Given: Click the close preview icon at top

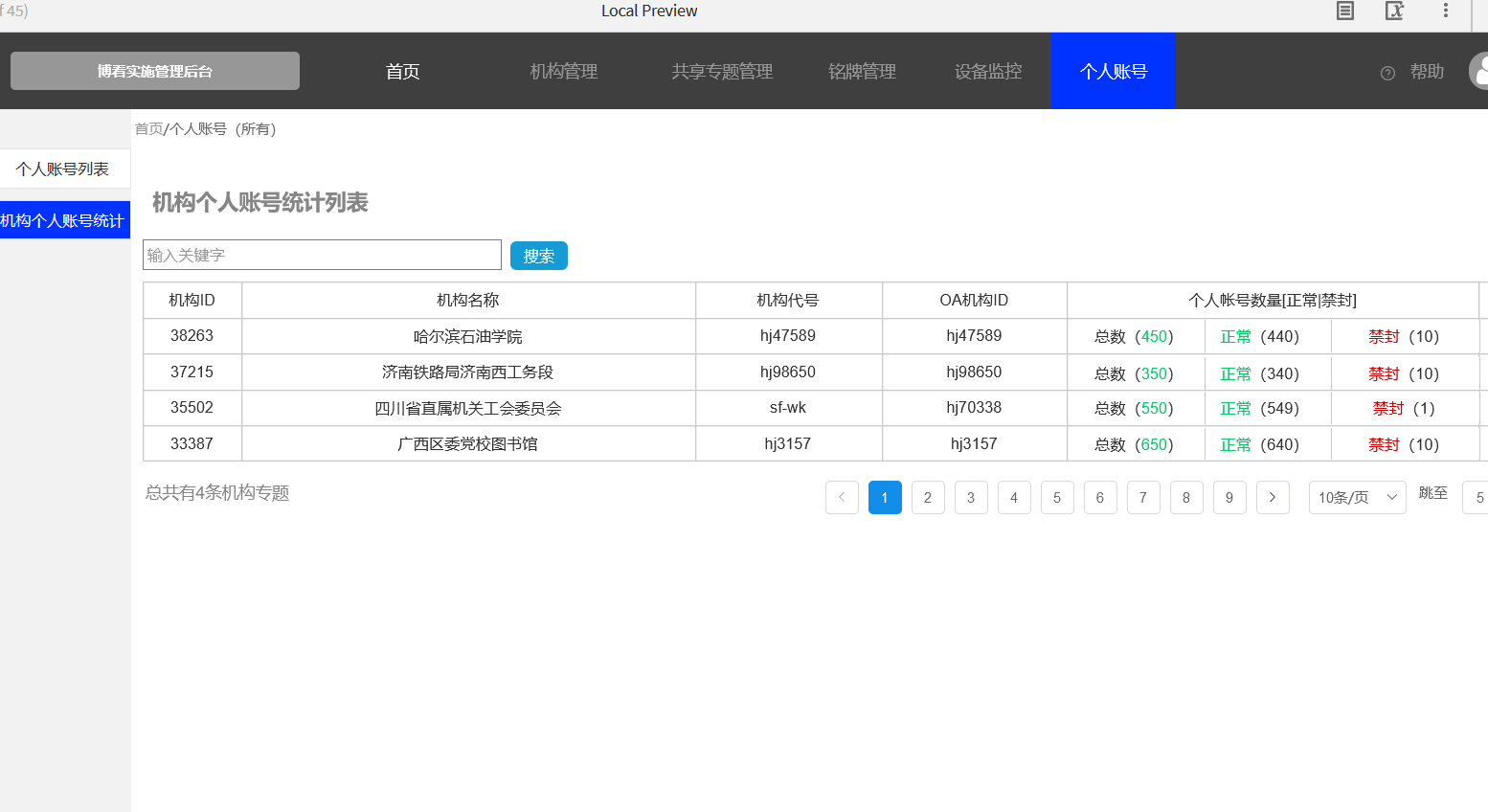Looking at the screenshot, I should click(x=1395, y=11).
